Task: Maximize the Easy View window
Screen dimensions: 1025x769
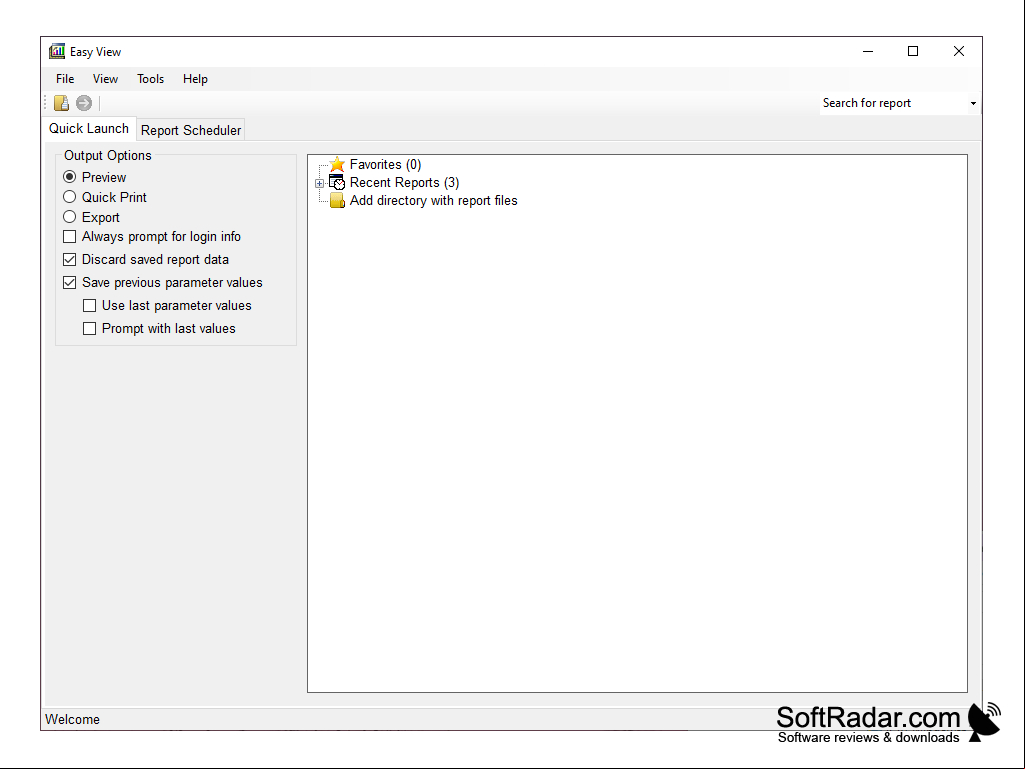Action: [x=913, y=51]
